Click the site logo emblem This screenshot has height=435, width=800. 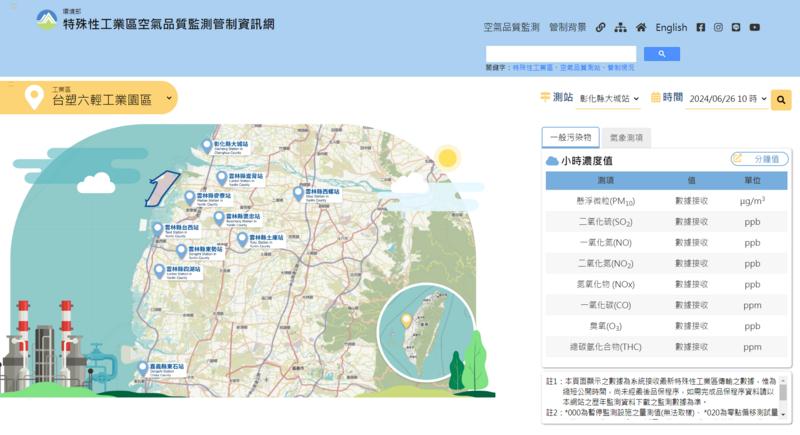[47, 20]
